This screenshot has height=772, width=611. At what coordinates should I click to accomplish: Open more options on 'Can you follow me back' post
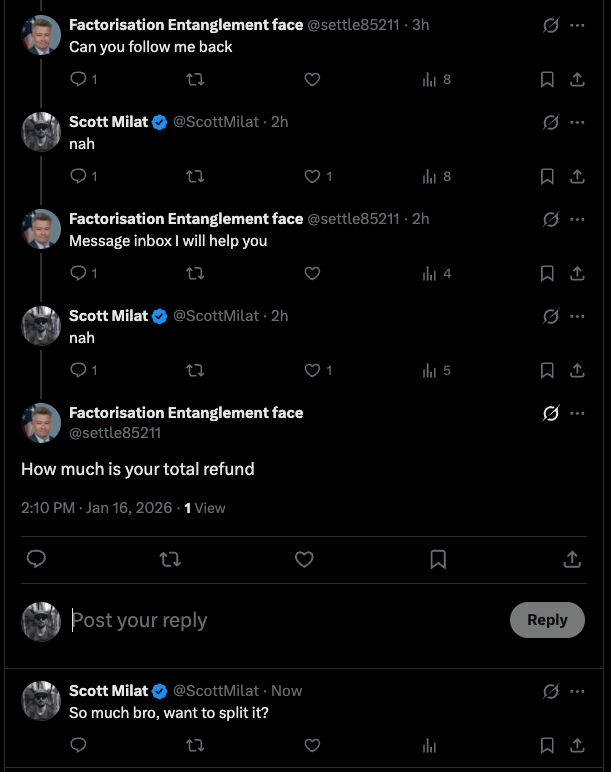(x=577, y=25)
